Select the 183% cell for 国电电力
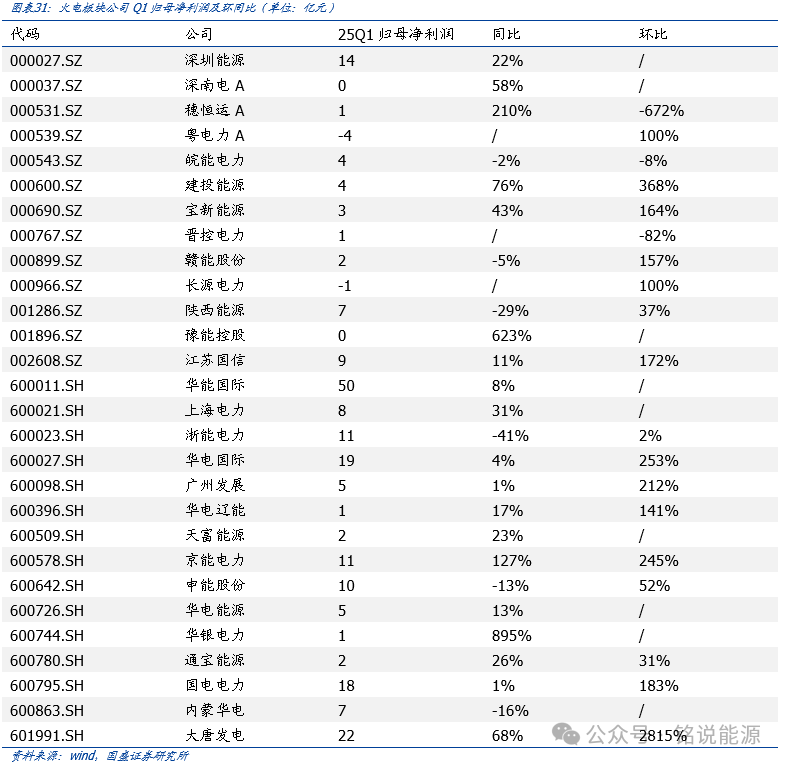Image resolution: width=785 pixels, height=765 pixels. click(659, 686)
